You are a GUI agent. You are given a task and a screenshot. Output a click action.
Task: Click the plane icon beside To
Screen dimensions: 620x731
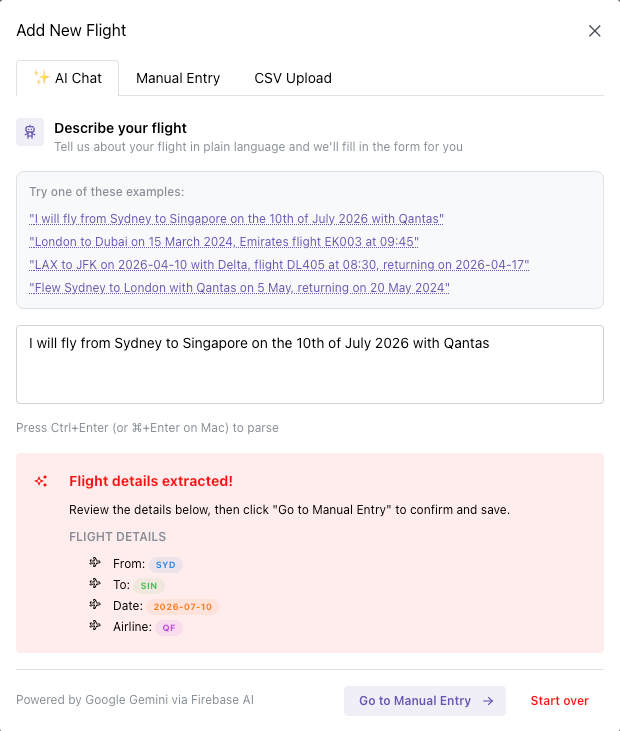point(95,584)
